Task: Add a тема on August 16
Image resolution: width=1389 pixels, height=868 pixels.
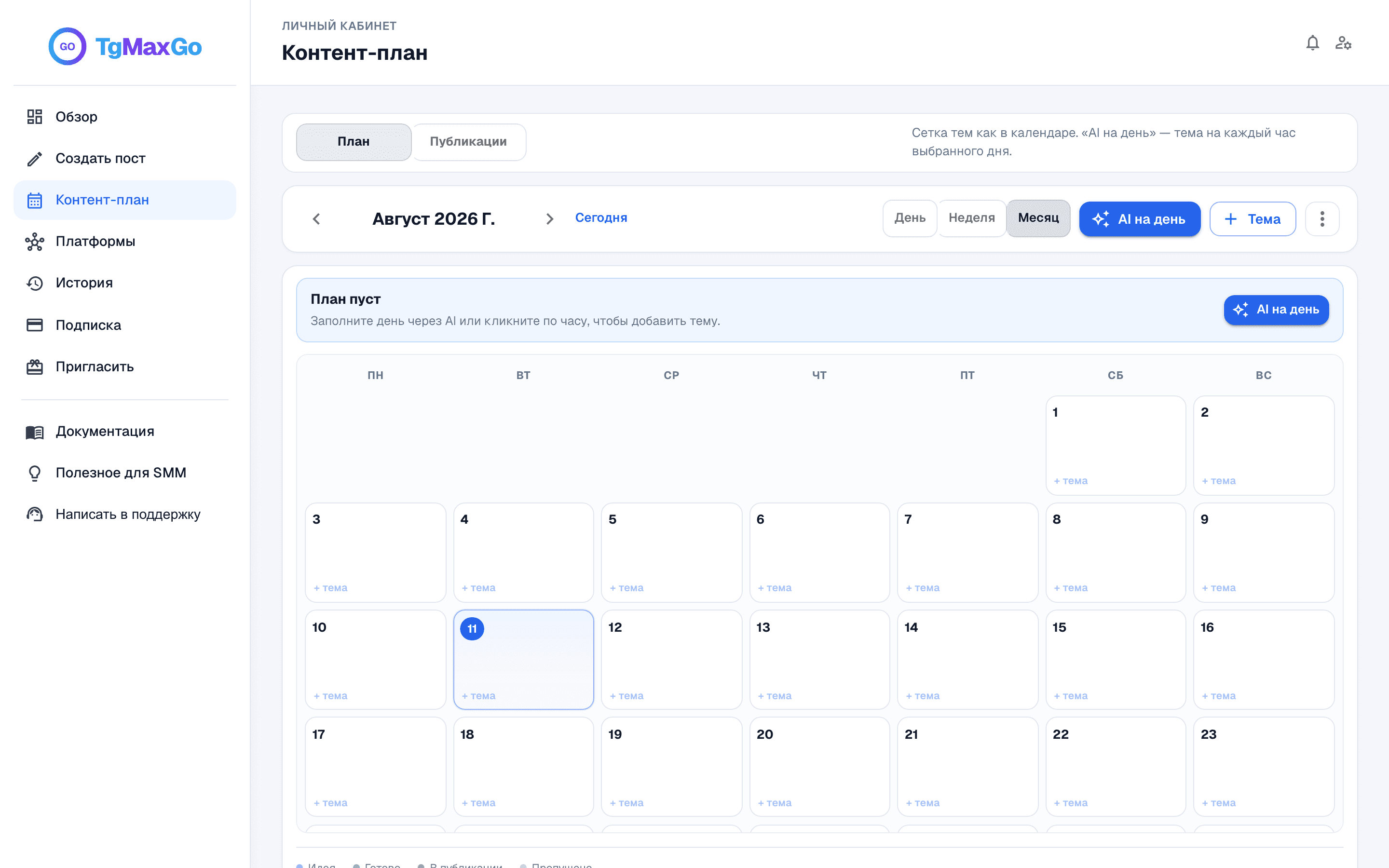Action: click(1219, 696)
